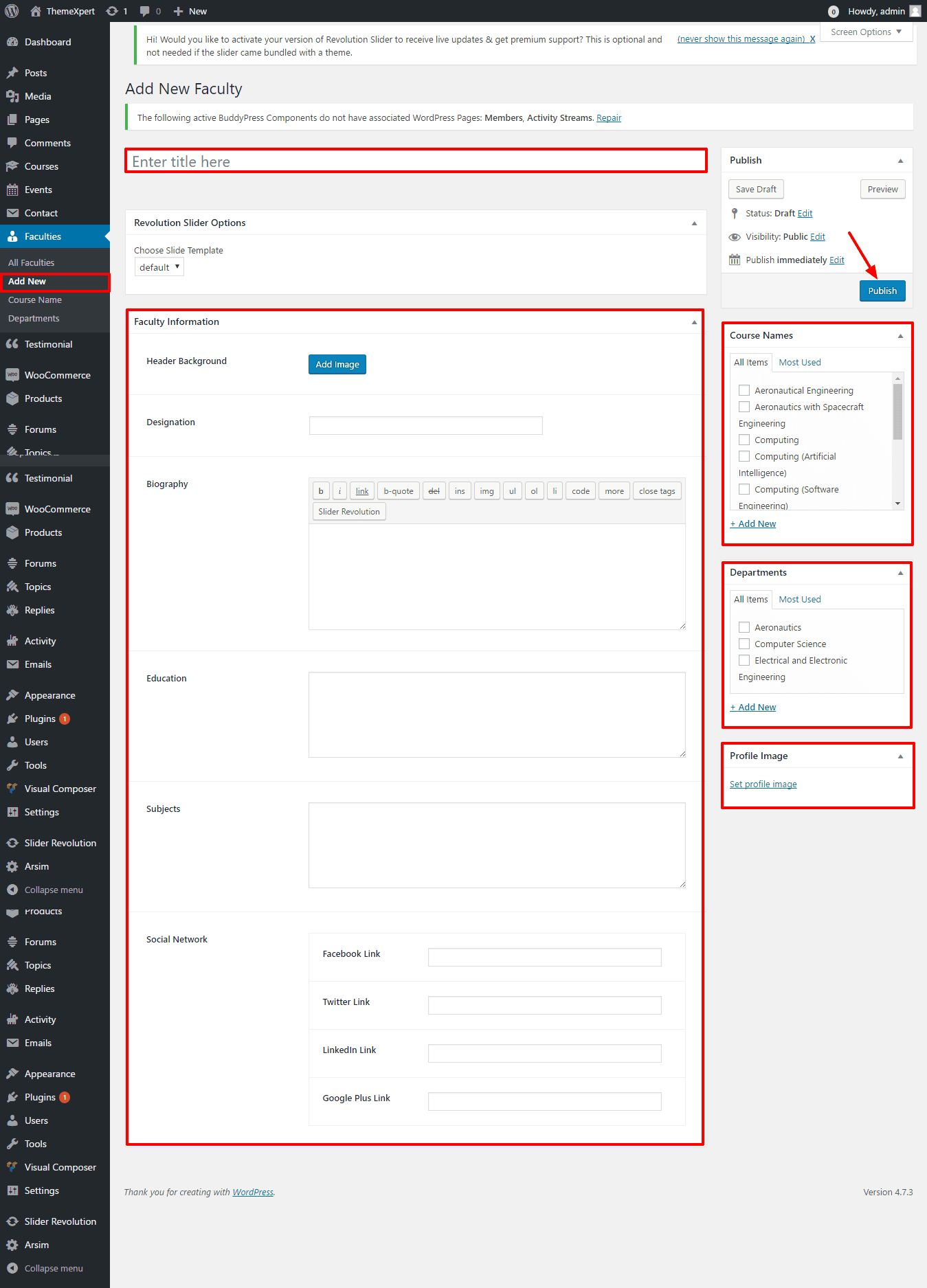Check the Aeronautical Engineering checkbox

click(x=744, y=390)
